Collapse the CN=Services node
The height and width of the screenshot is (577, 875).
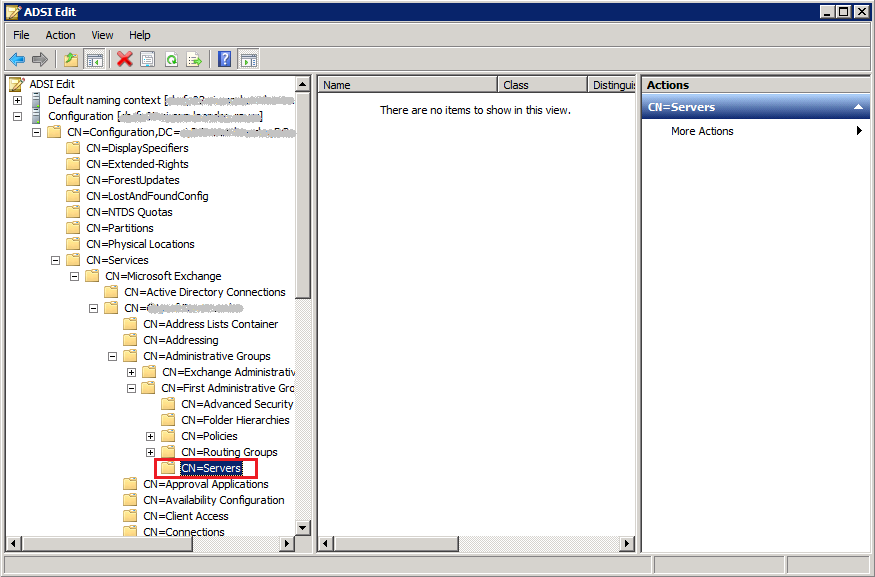(55, 261)
